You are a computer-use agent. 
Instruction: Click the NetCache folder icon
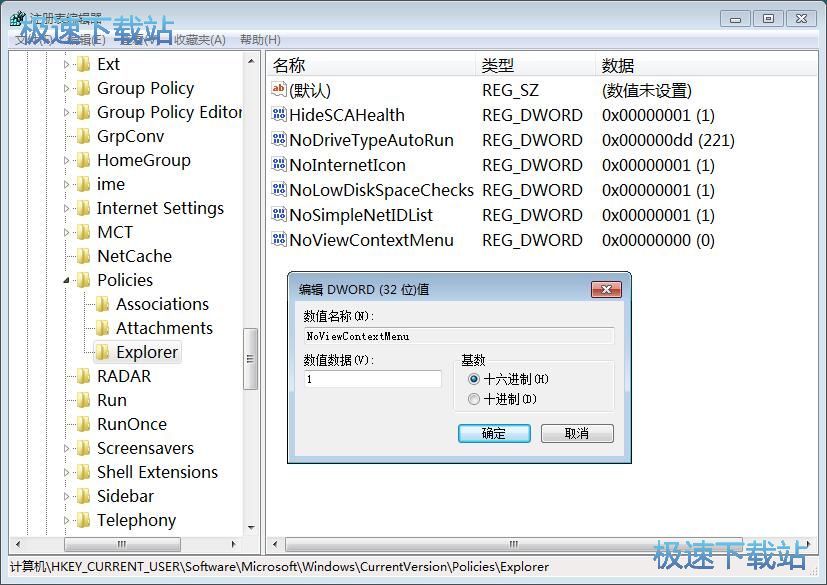click(x=83, y=256)
